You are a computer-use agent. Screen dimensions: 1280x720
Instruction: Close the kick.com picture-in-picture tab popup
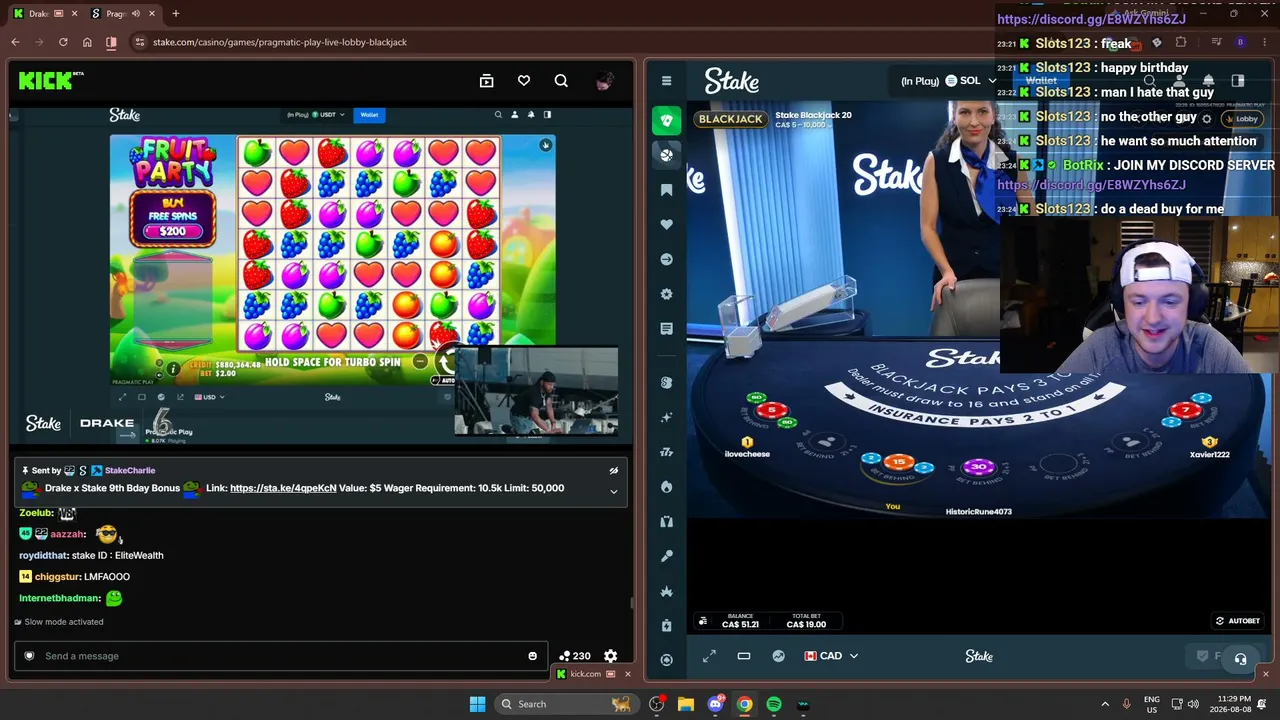(x=628, y=674)
